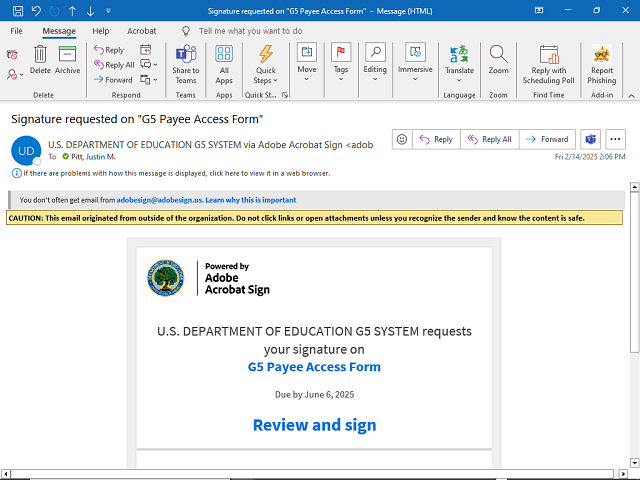Click the Teams icon in message header

point(590,140)
